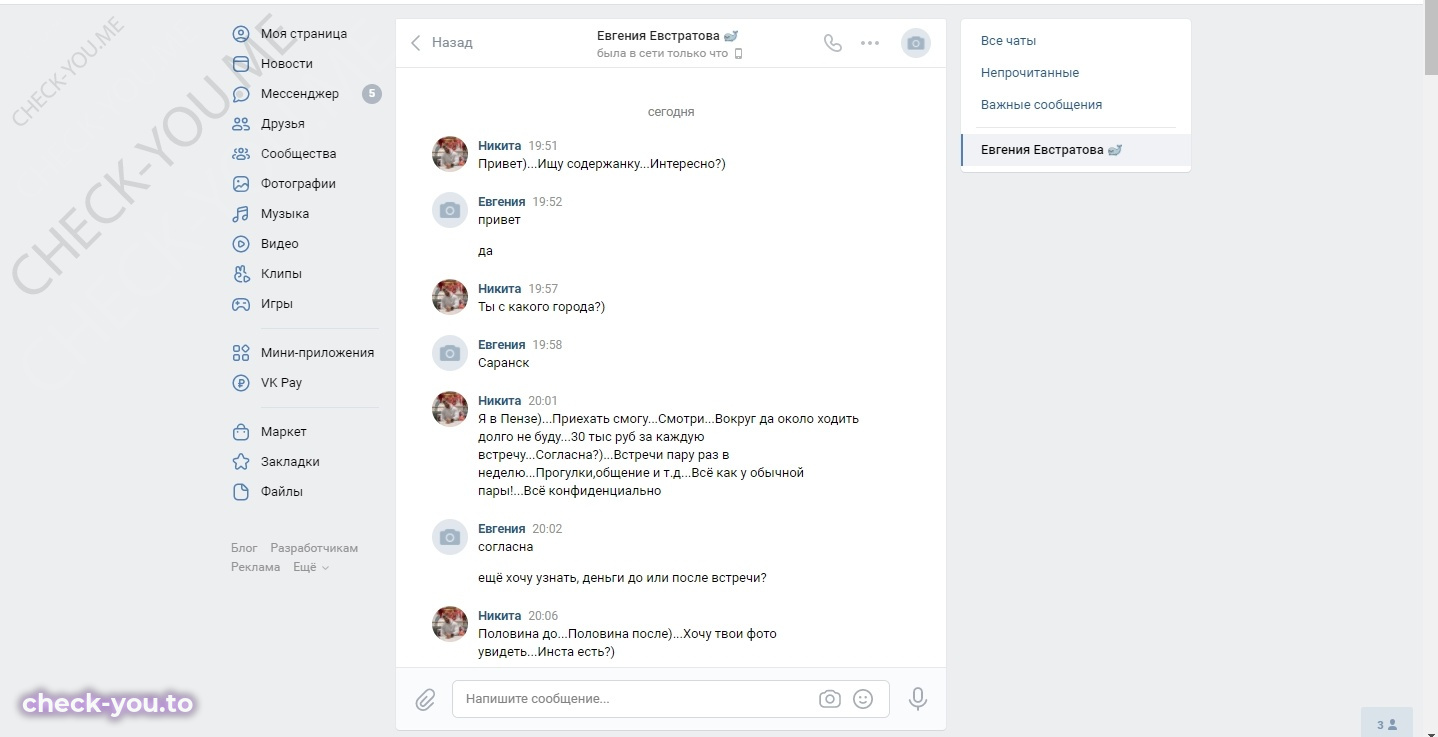The width and height of the screenshot is (1438, 737).
Task: Go back with the Назад button
Action: coord(442,43)
